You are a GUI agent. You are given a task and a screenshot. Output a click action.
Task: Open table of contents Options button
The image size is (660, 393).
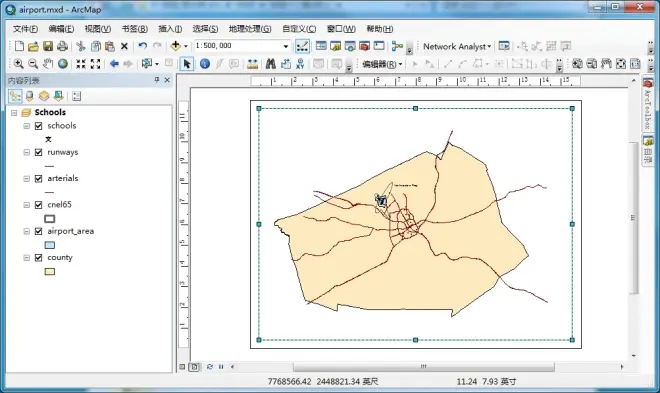pos(76,96)
